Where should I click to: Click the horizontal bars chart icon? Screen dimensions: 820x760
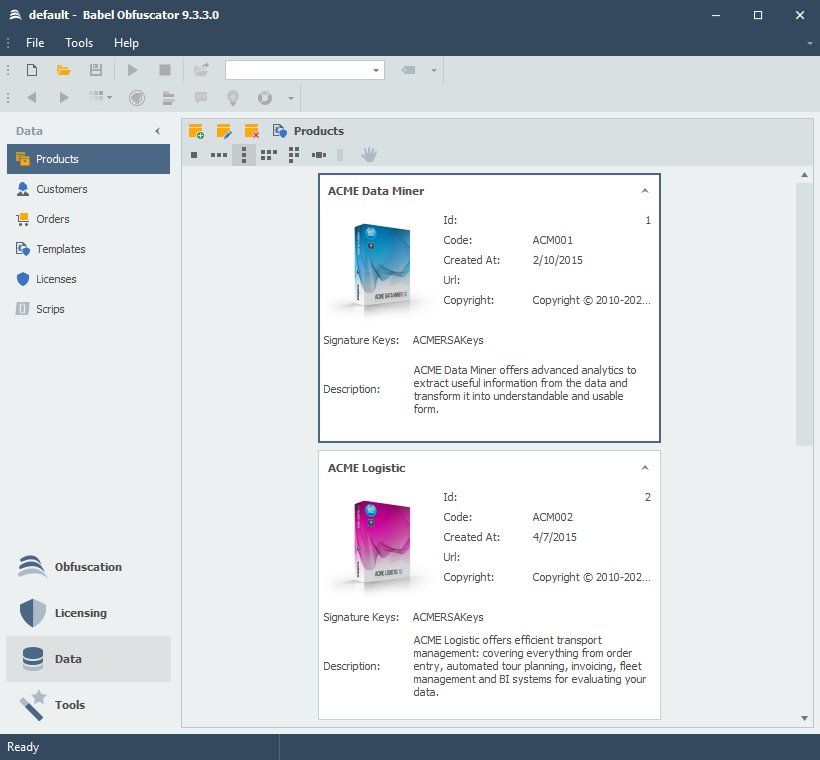pyautogui.click(x=168, y=98)
